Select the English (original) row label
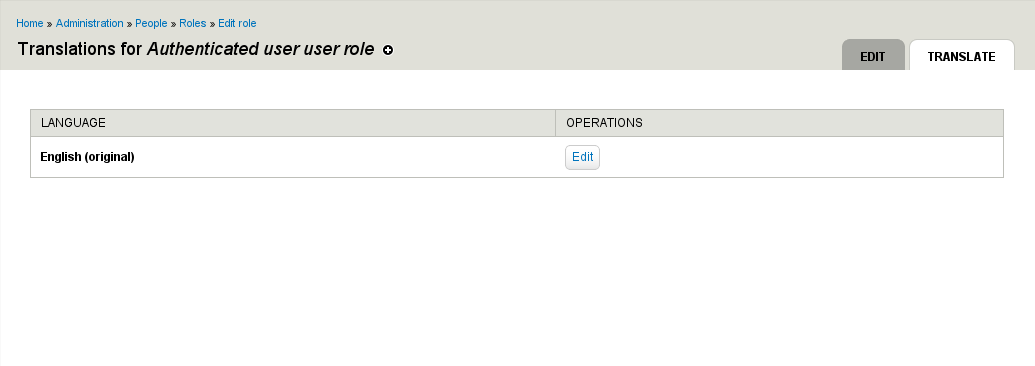 (87, 157)
